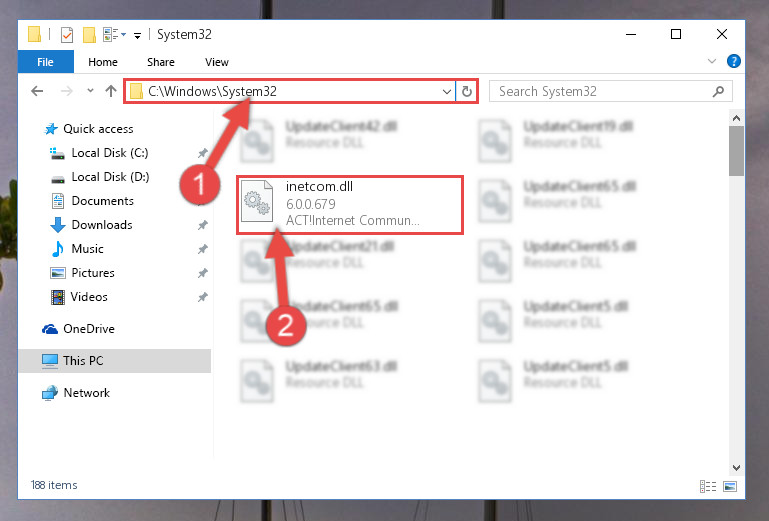
Task: Click the Search System32 field
Action: [x=601, y=91]
